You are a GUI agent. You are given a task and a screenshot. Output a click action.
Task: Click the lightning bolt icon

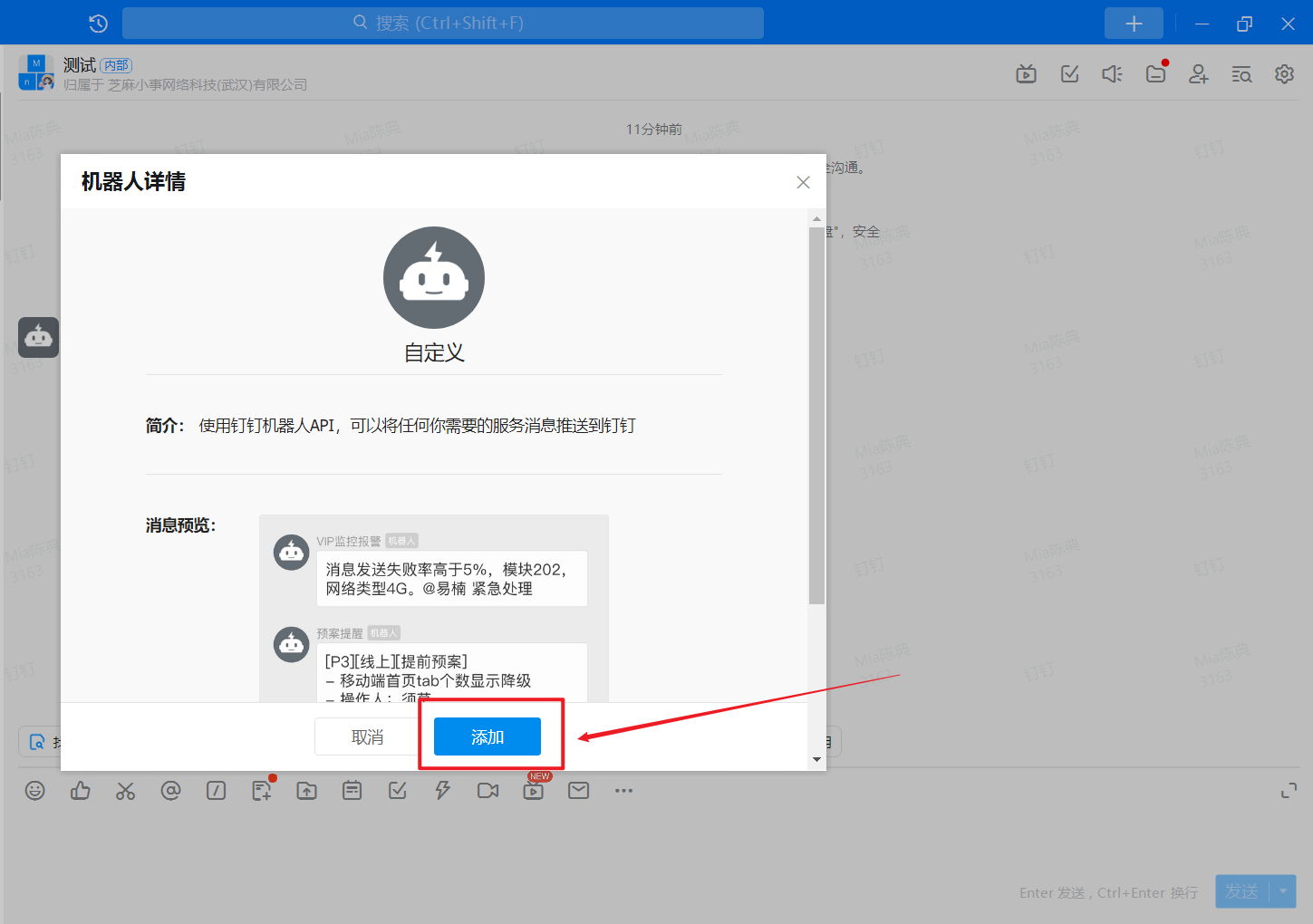tap(442, 791)
